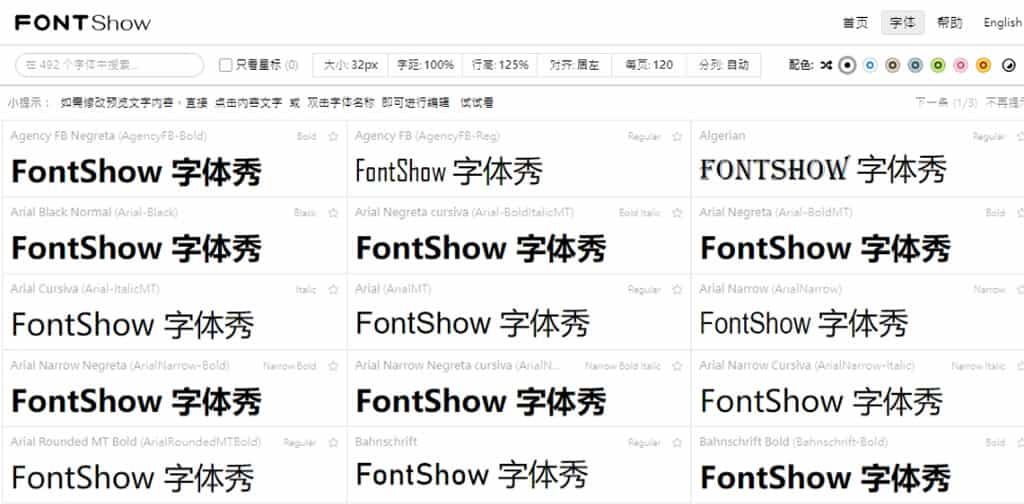Click the Arial Black Normal font name
The width and height of the screenshot is (1024, 504).
click(x=94, y=212)
